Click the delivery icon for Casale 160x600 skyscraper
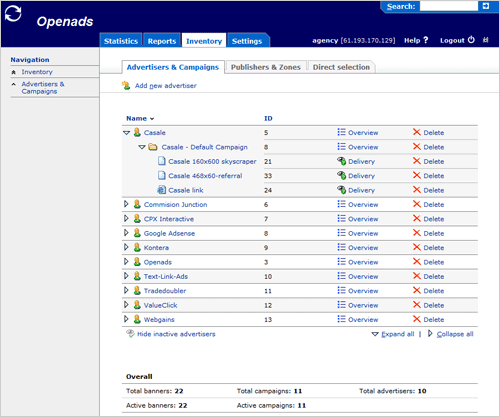Viewport: 500px width, 417px height. point(341,161)
